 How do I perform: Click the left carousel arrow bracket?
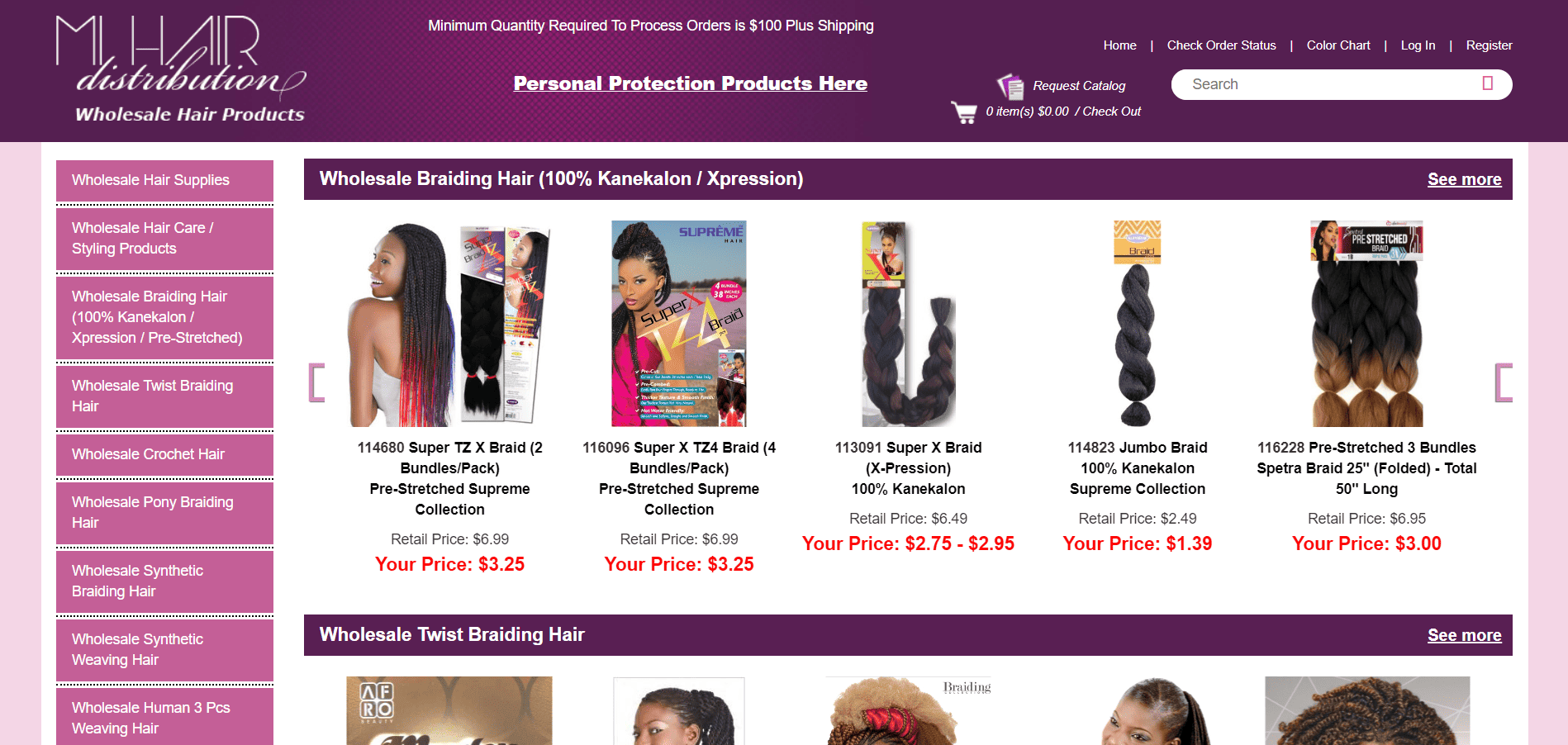[x=317, y=382]
